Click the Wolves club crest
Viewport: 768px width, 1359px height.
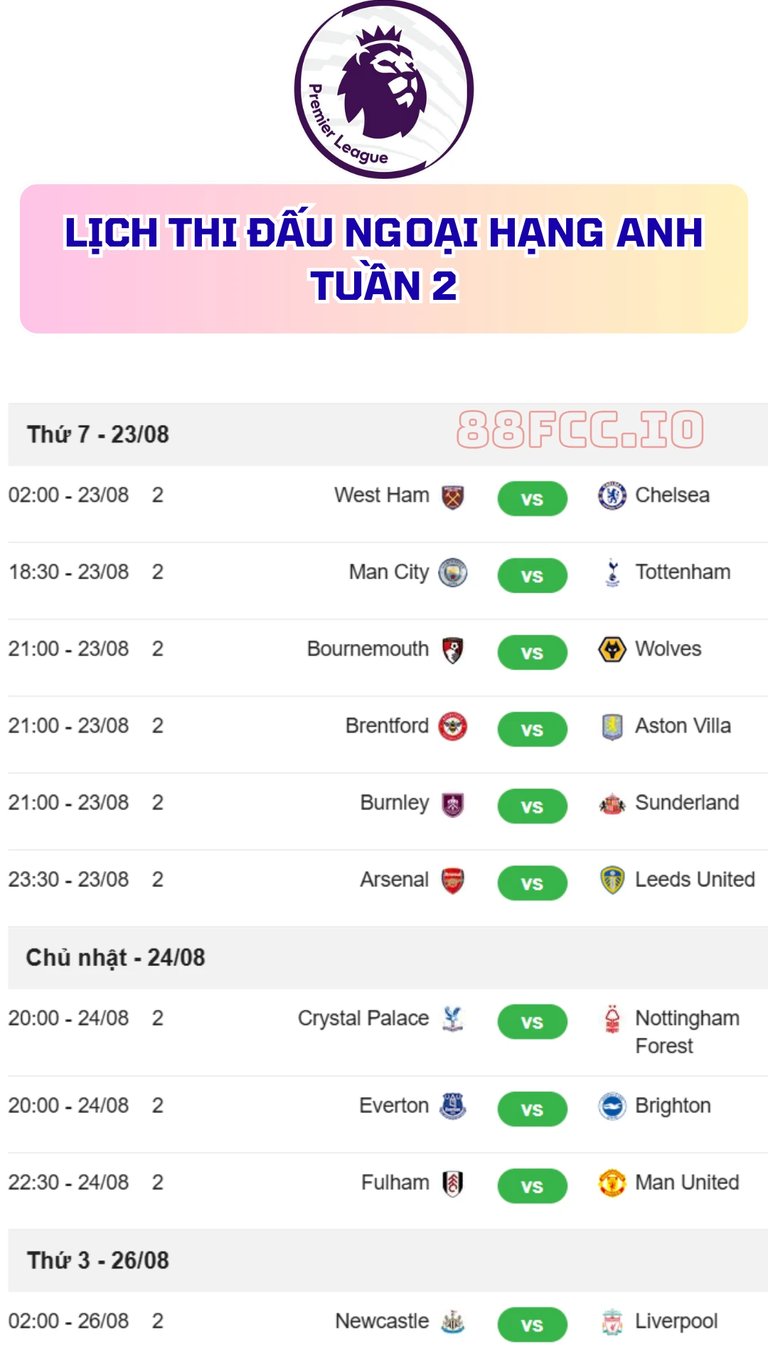pyautogui.click(x=612, y=650)
